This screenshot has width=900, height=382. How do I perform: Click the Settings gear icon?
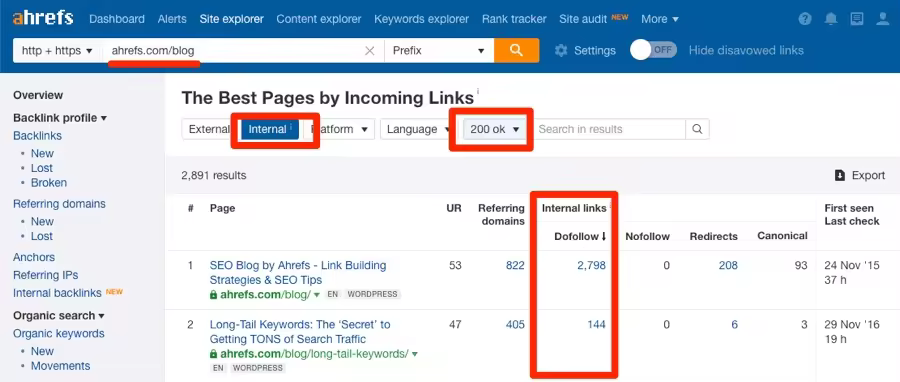561,50
